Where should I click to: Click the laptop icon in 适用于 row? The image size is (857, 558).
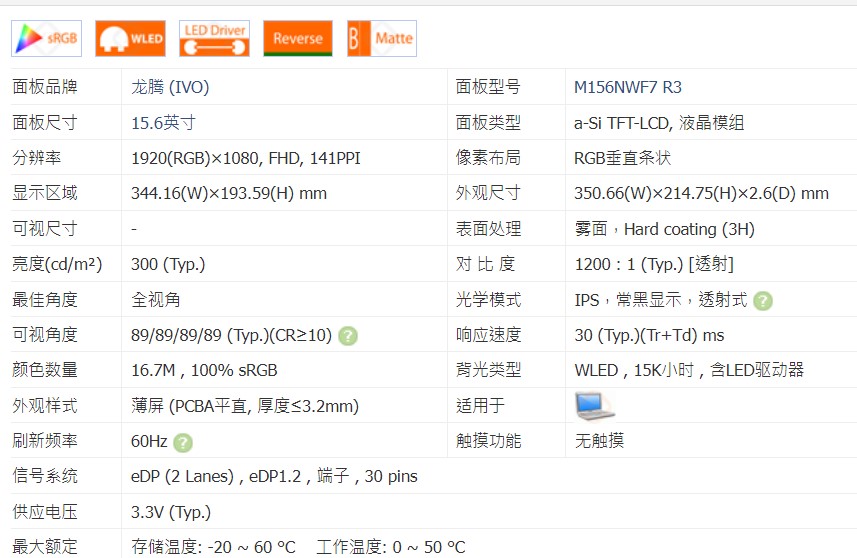tap(595, 406)
